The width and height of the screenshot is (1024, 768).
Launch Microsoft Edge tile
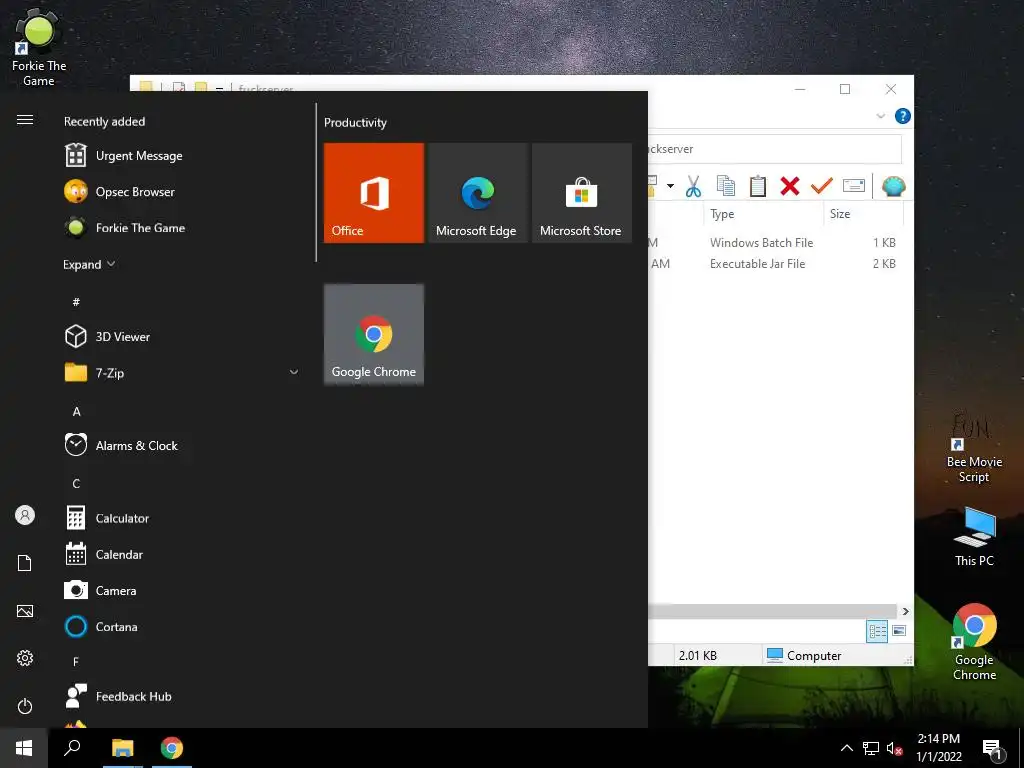477,193
